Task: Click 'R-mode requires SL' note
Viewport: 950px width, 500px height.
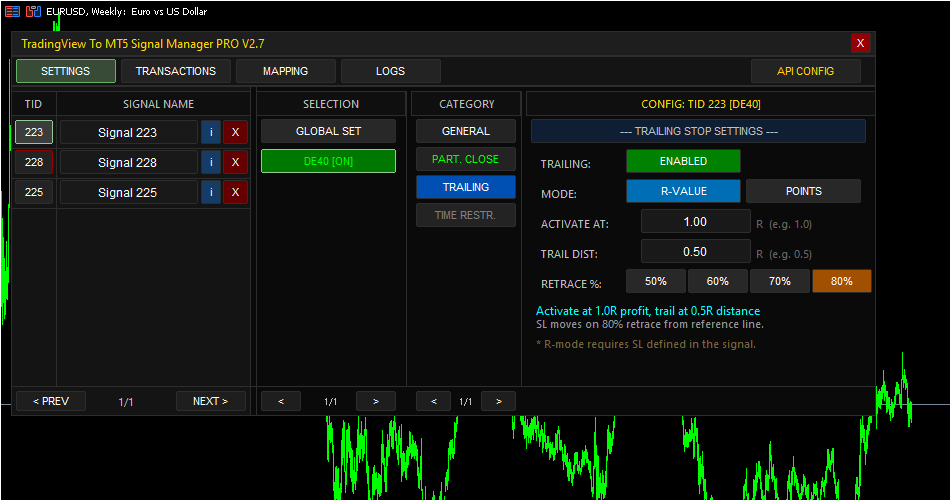Action: click(x=646, y=344)
